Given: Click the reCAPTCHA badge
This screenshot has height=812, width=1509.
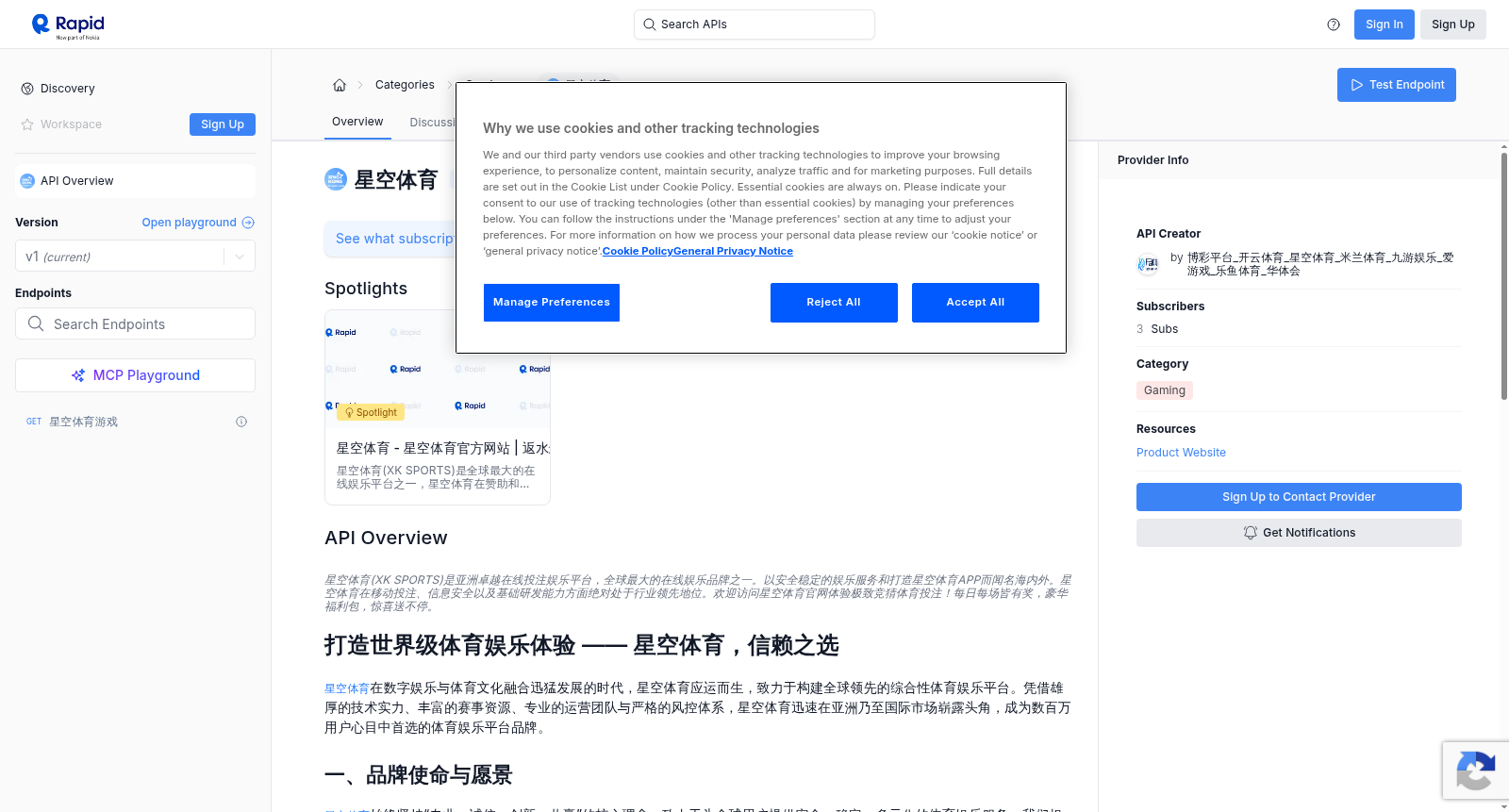Looking at the screenshot, I should coord(1475,771).
